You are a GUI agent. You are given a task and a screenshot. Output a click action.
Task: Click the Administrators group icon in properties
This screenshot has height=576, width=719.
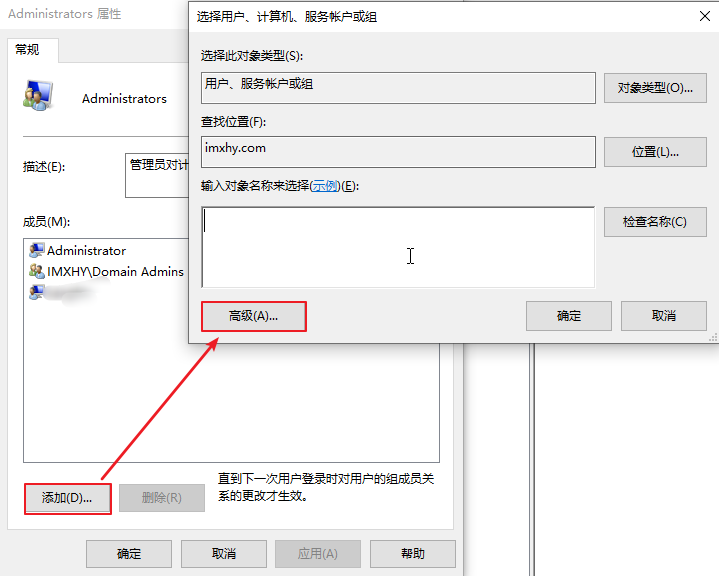38,94
